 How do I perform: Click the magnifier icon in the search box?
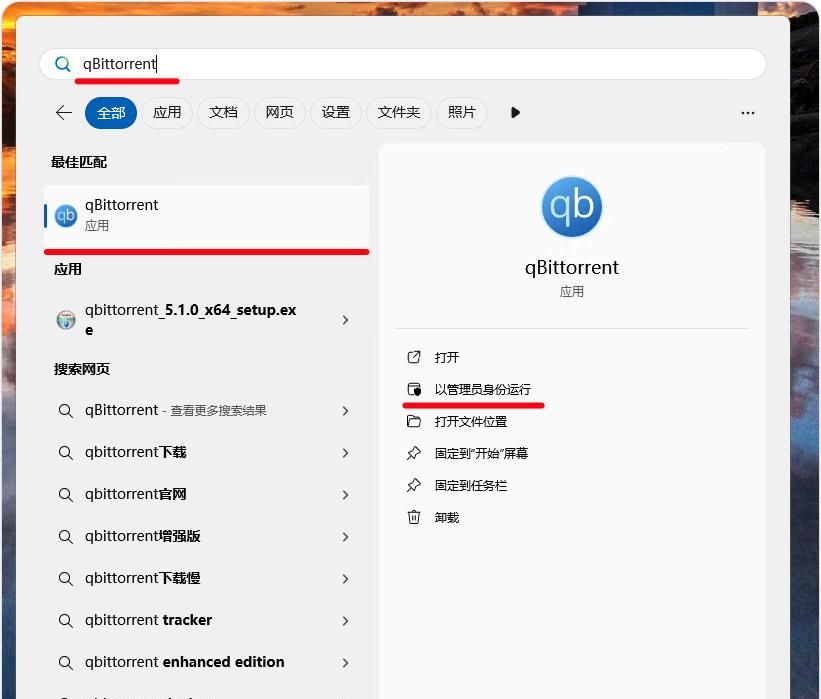coord(61,63)
